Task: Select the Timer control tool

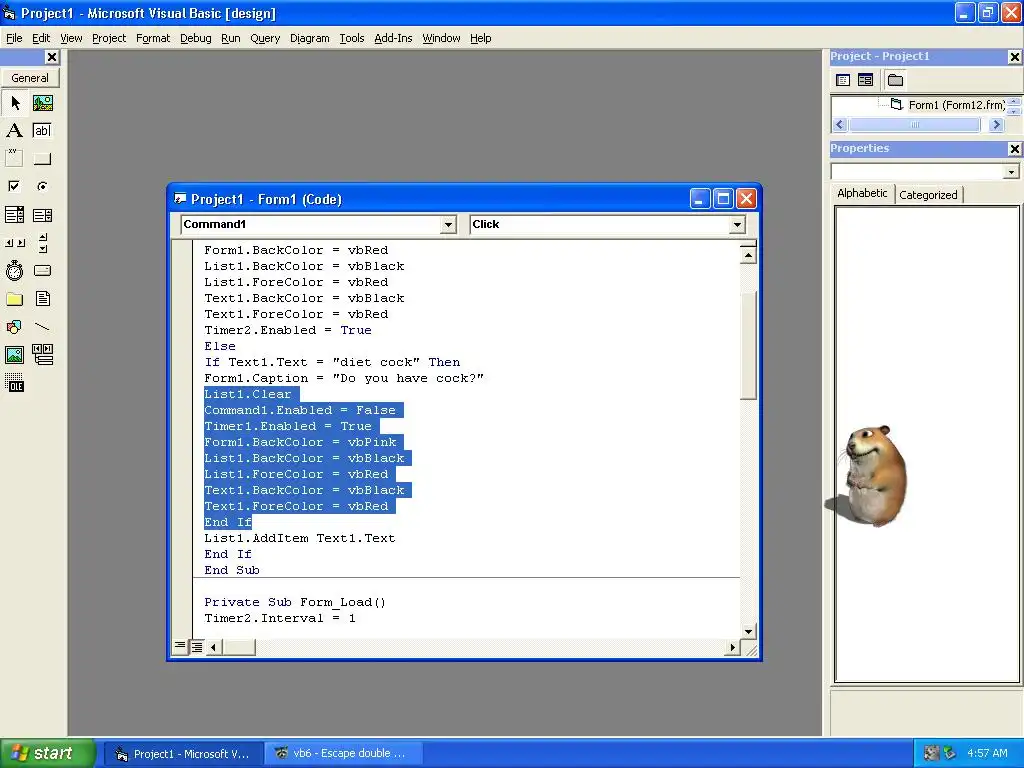Action: click(x=15, y=270)
